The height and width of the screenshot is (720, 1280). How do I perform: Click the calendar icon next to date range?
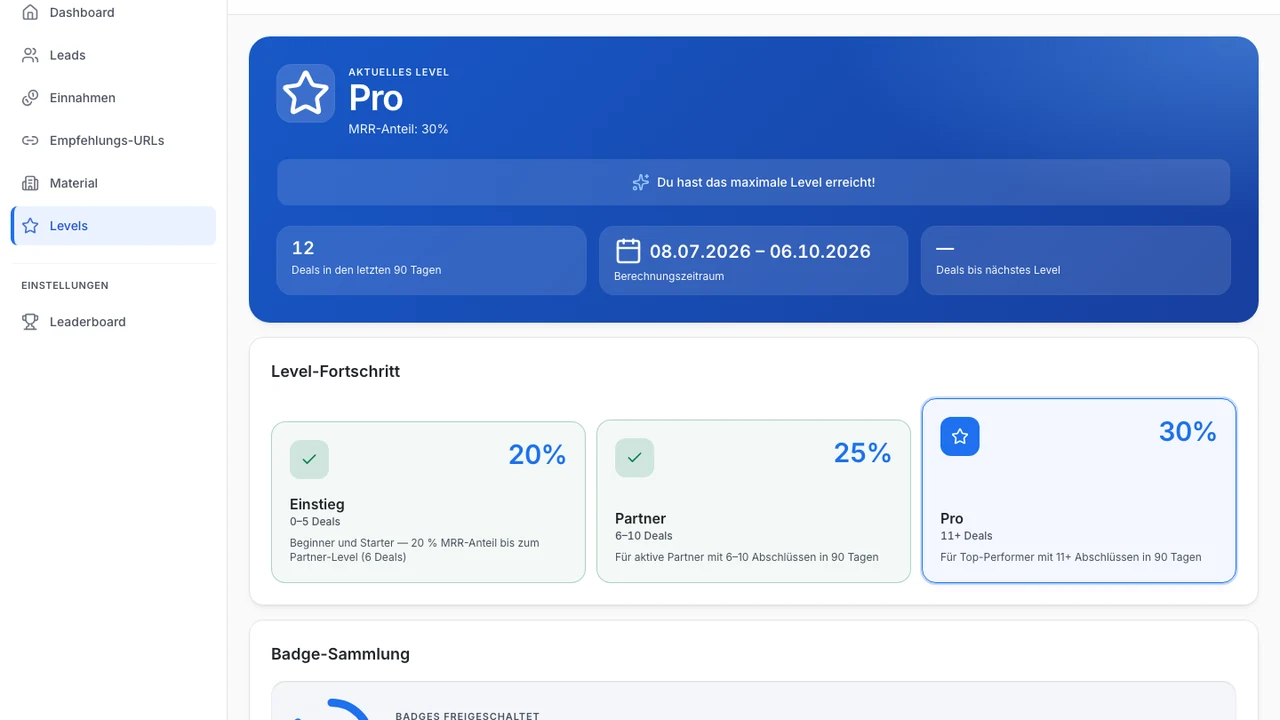pos(628,251)
